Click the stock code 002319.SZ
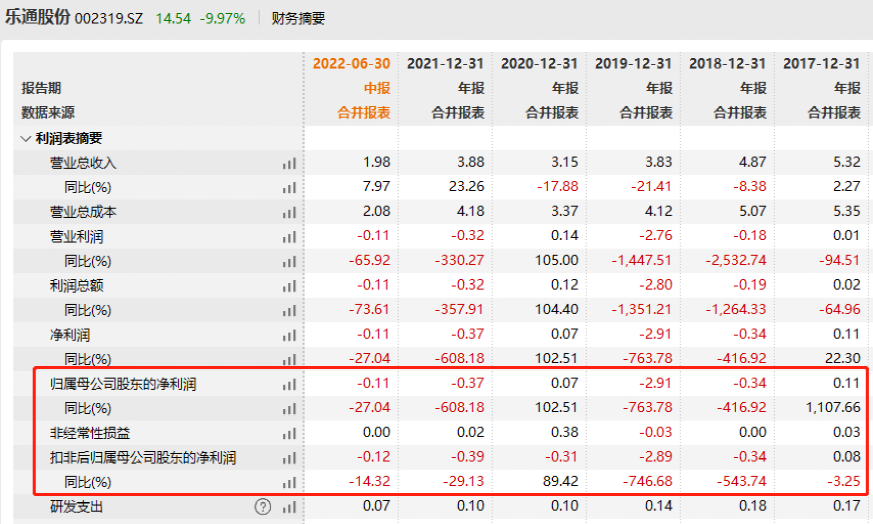873x524 pixels. 111,19
